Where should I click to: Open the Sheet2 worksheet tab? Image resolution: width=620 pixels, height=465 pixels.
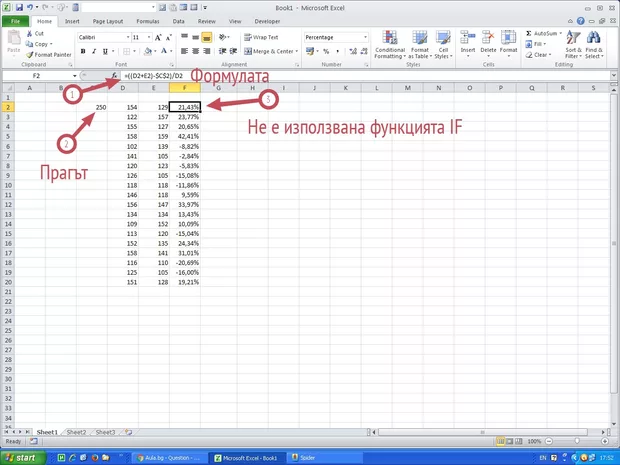[x=76, y=432]
